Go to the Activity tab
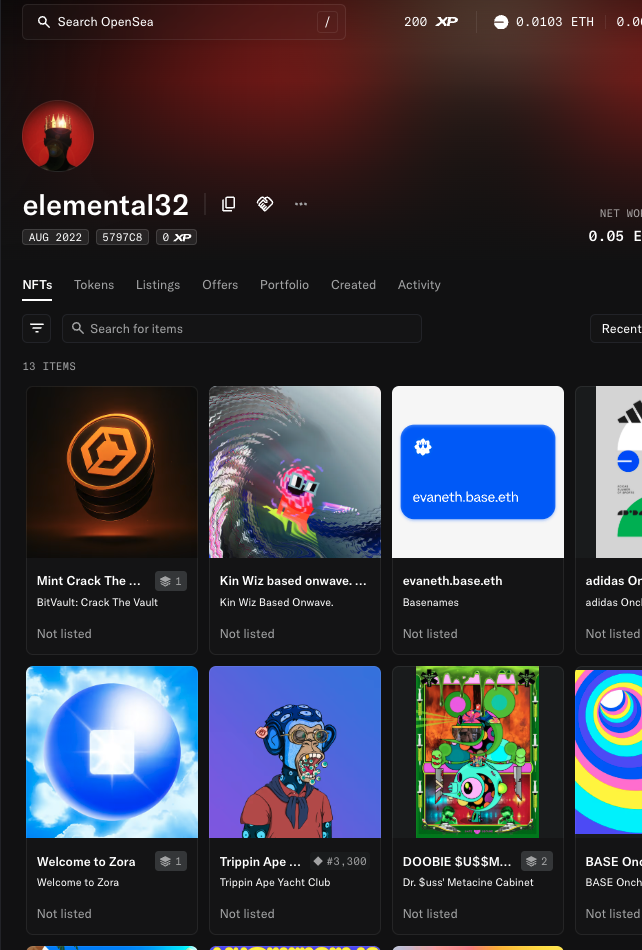The height and width of the screenshot is (950, 642). coord(419,285)
